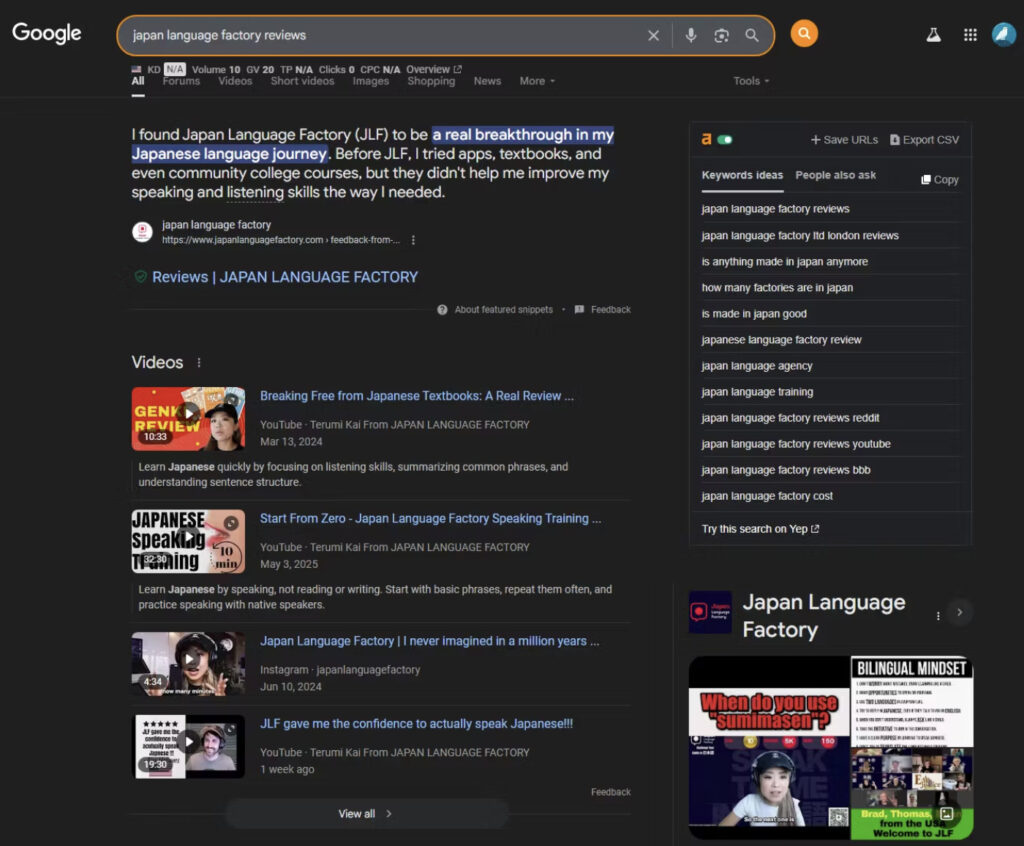Image resolution: width=1024 pixels, height=846 pixels.
Task: Open the Videos search tab
Action: pos(235,82)
